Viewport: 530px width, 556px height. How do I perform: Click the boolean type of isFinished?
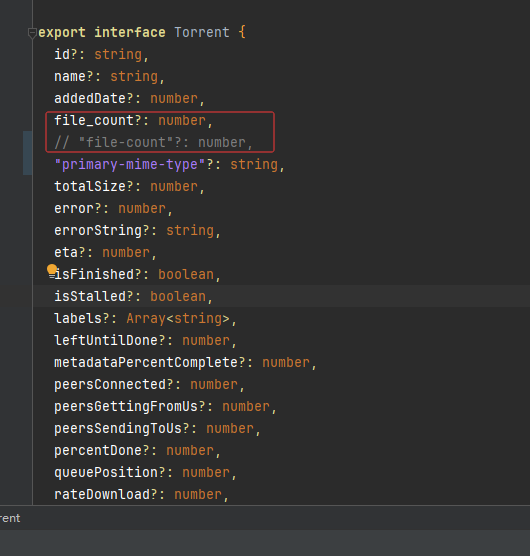tap(186, 274)
